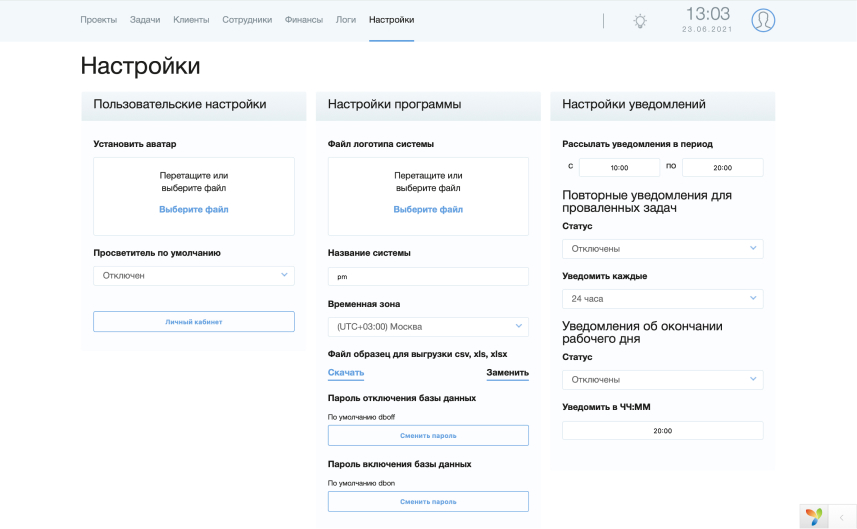This screenshot has height=529, width=857.
Task: Click the notification start time 10:00 field
Action: coord(619,168)
